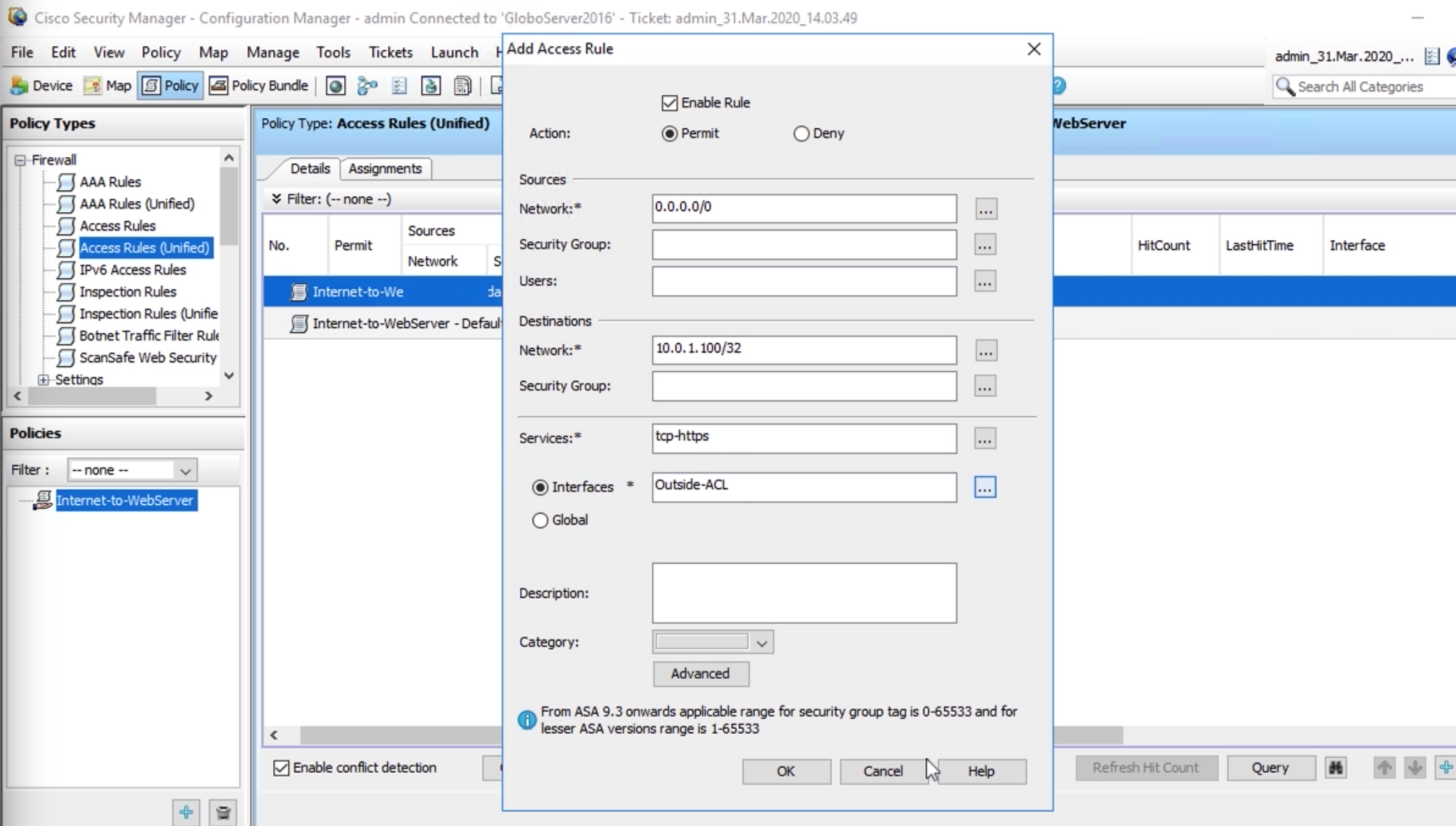Toggle Enable conflict detection checkbox
The image size is (1456, 826).
click(x=281, y=768)
